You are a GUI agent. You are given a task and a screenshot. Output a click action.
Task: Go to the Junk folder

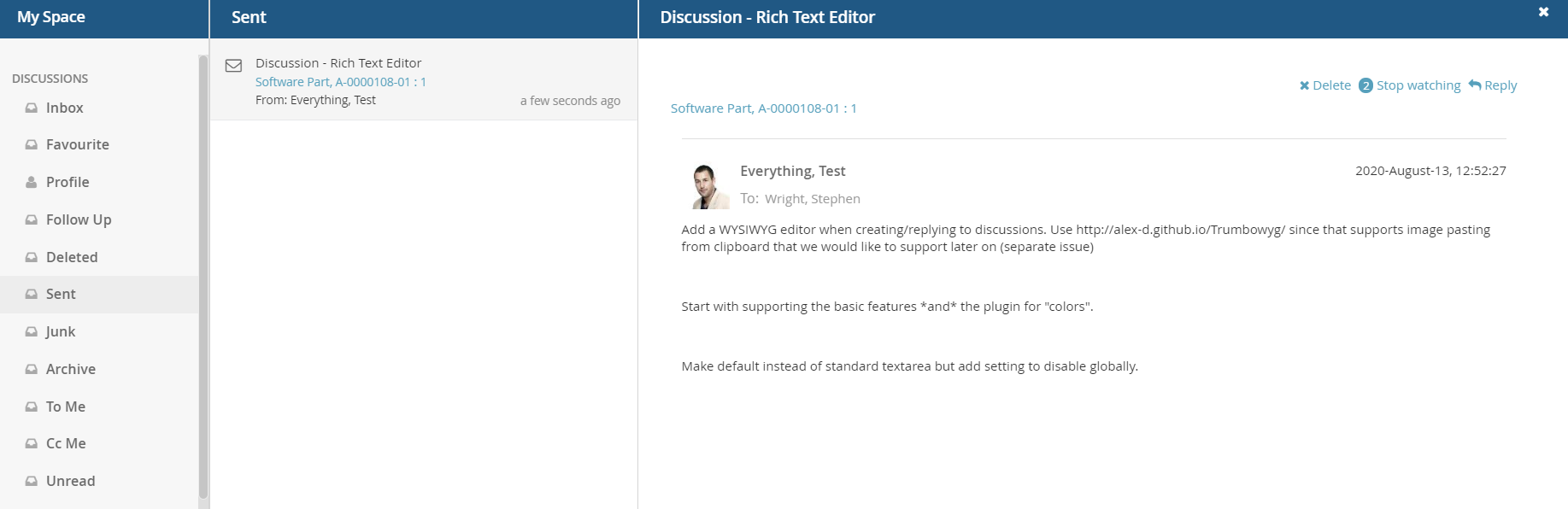(60, 332)
